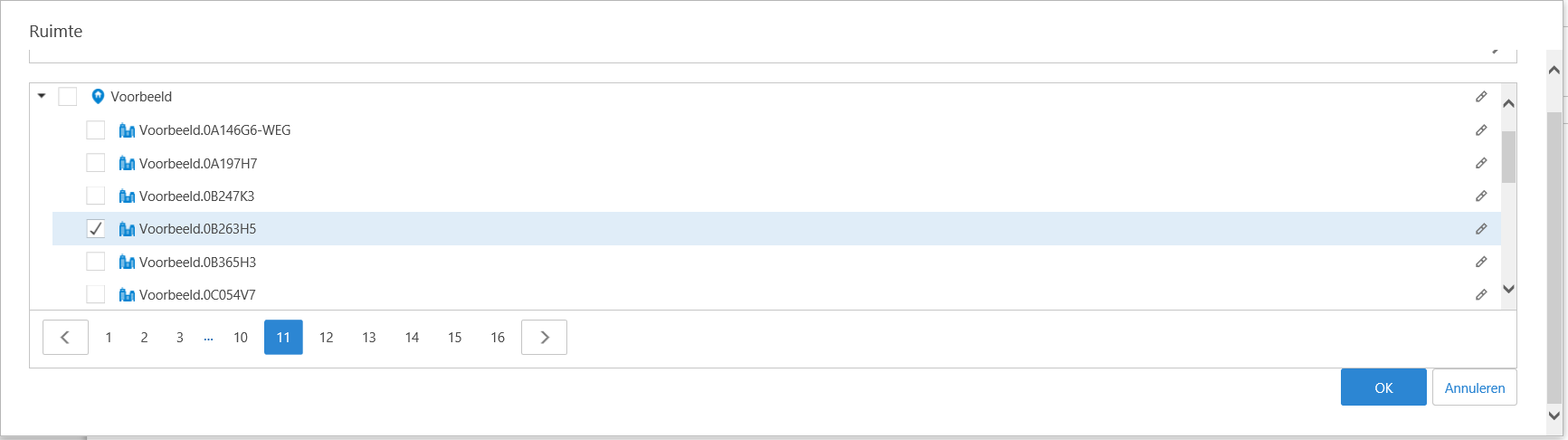Click the building icon of Voorbeeld.0A146G6-WEG
The image size is (1568, 440).
(127, 130)
